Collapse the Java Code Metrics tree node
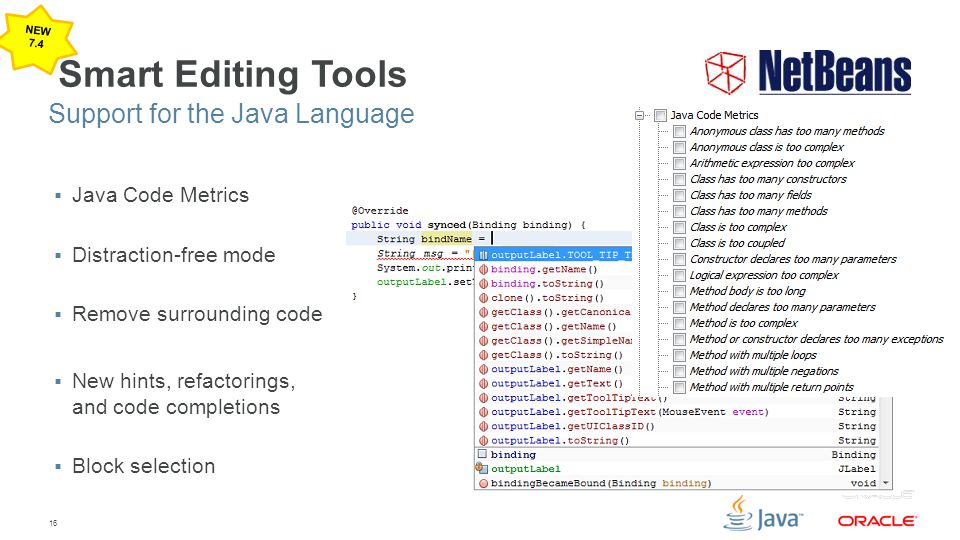The height and width of the screenshot is (540, 960). tap(640, 115)
